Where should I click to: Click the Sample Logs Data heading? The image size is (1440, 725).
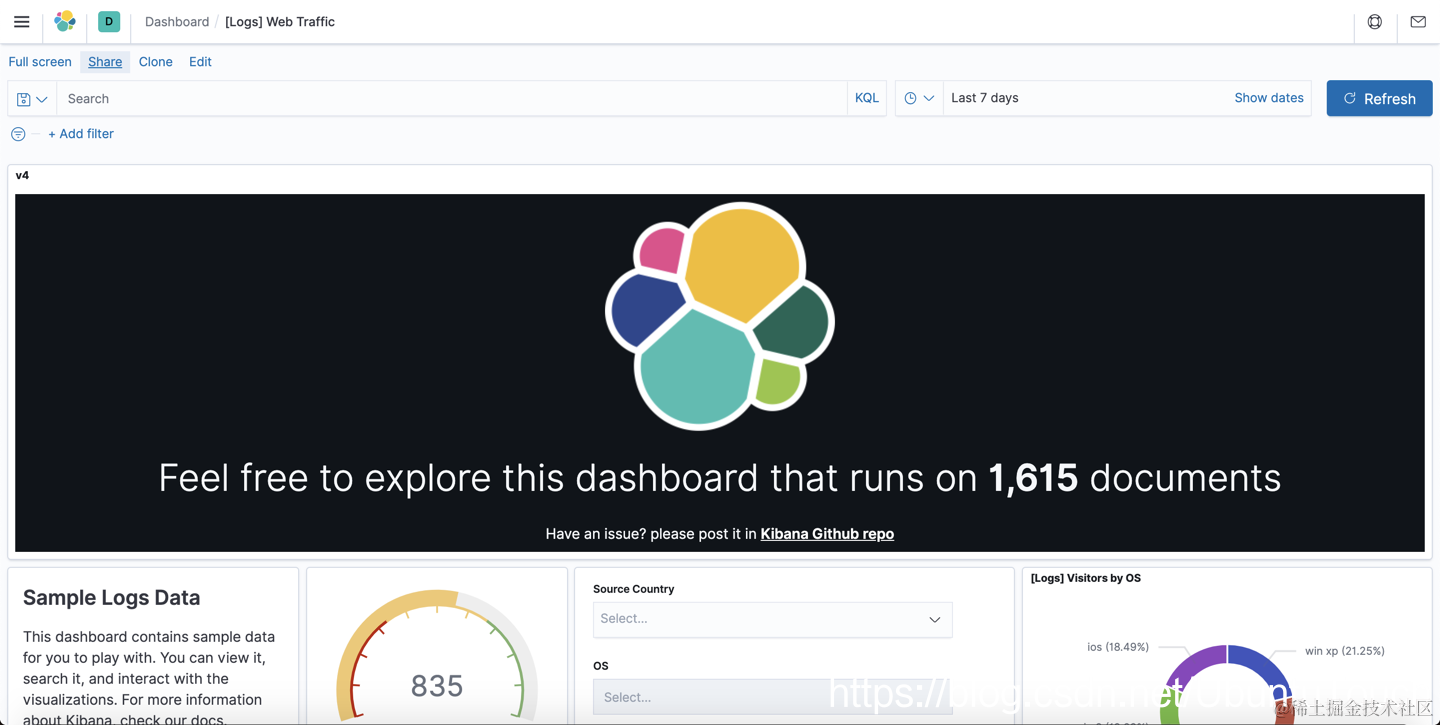coord(112,598)
